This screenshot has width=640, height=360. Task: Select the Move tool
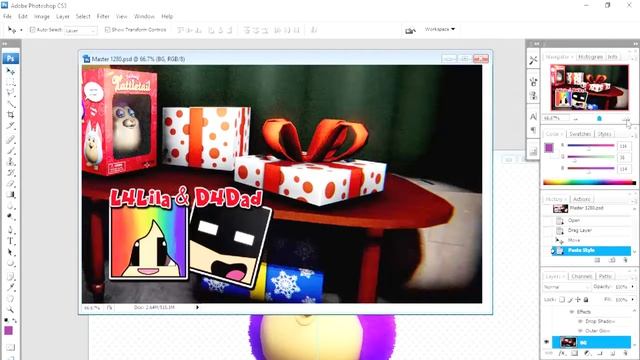(10, 71)
